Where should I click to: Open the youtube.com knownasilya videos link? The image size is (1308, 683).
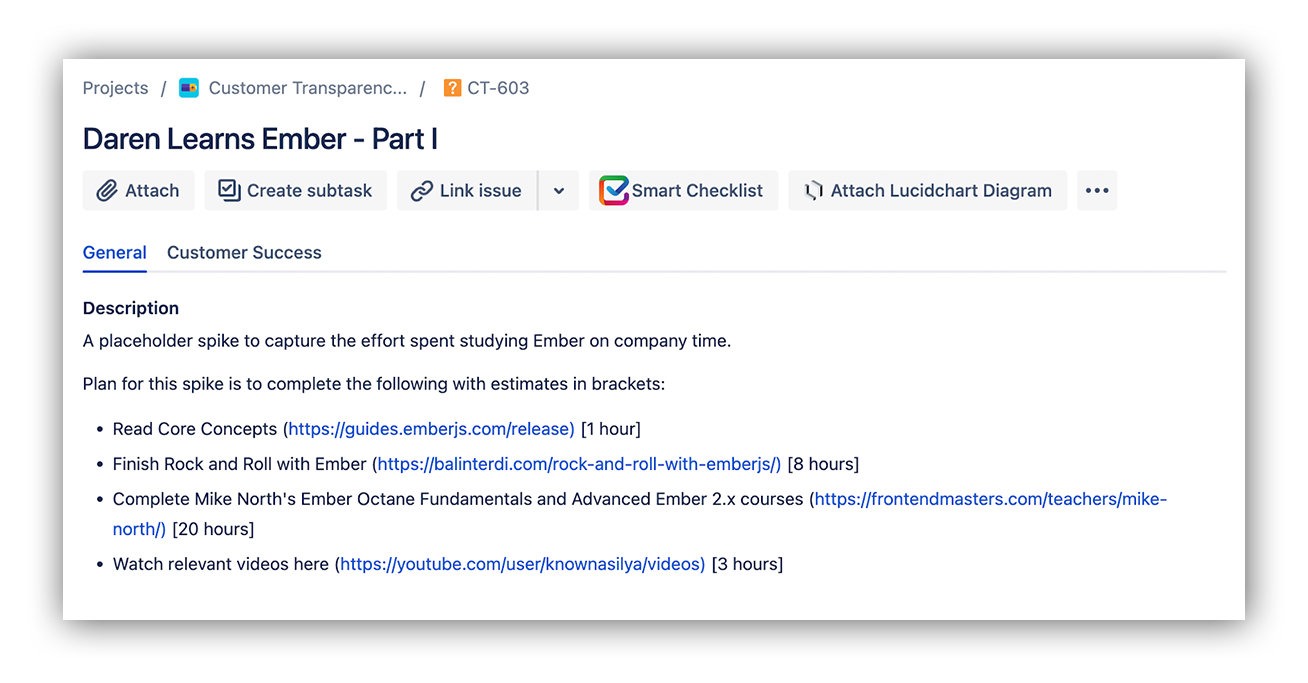pyautogui.click(x=522, y=564)
